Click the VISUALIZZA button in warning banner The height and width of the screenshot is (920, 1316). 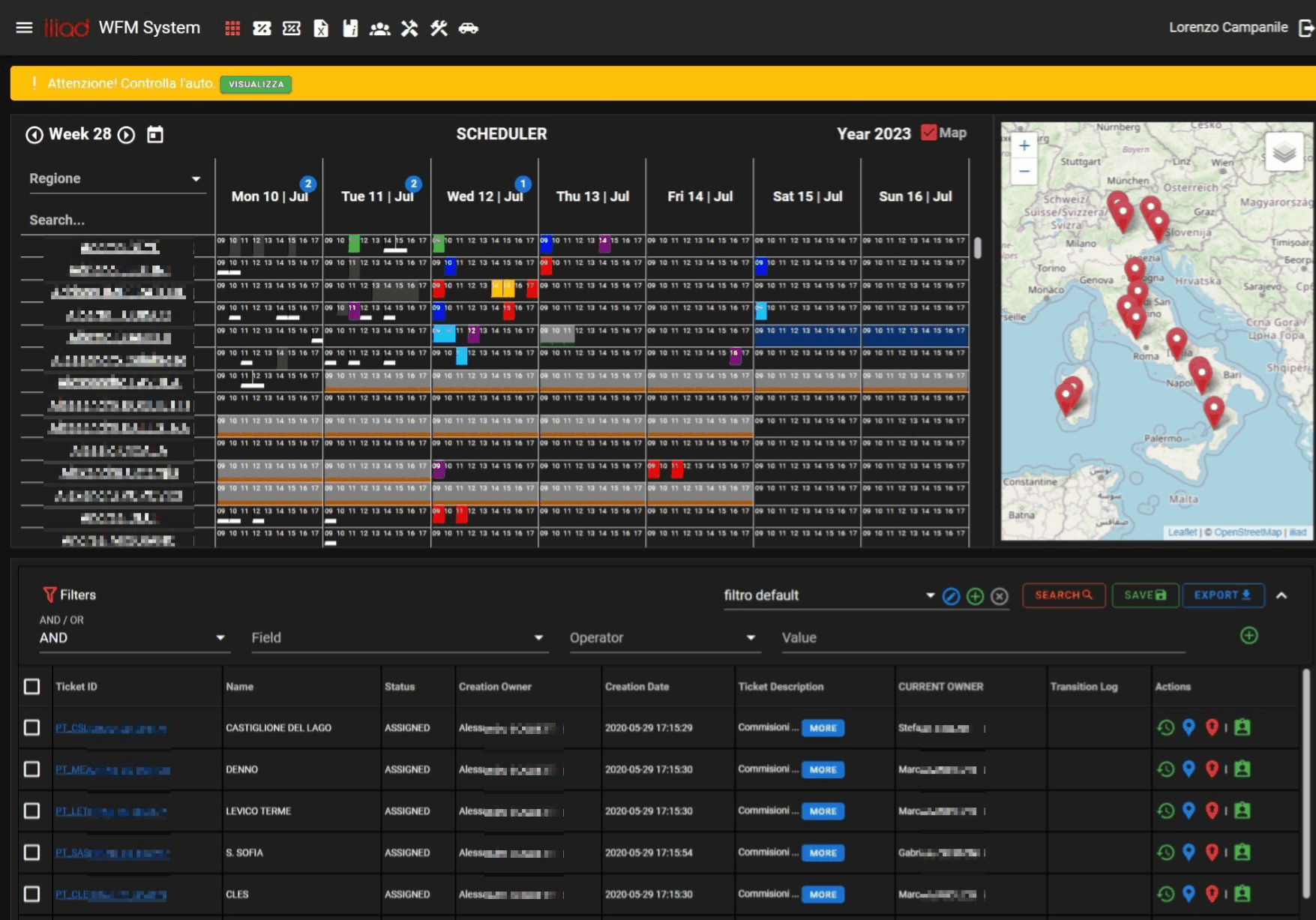pyautogui.click(x=256, y=84)
